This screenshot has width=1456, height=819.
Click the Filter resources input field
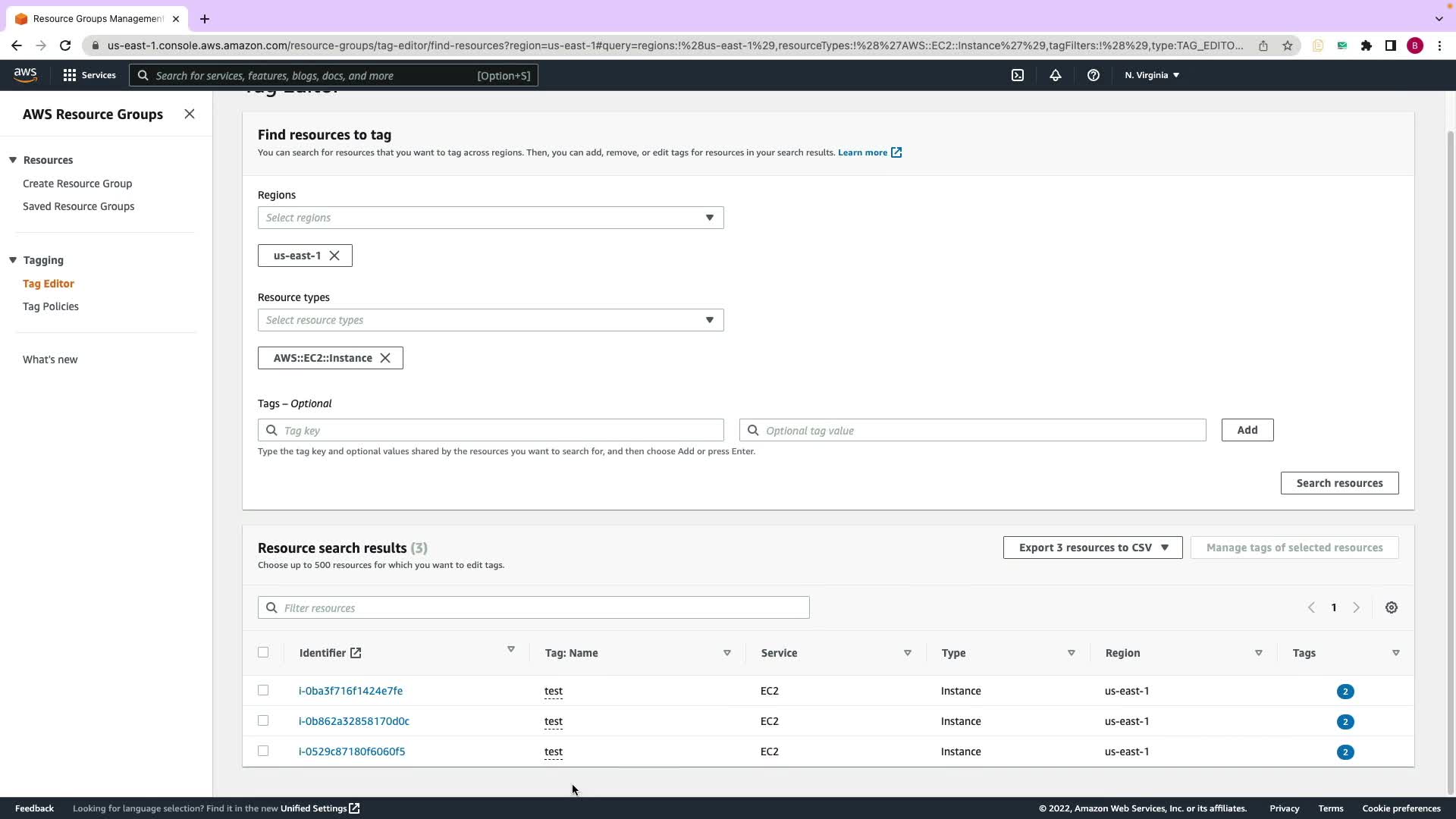pos(533,607)
